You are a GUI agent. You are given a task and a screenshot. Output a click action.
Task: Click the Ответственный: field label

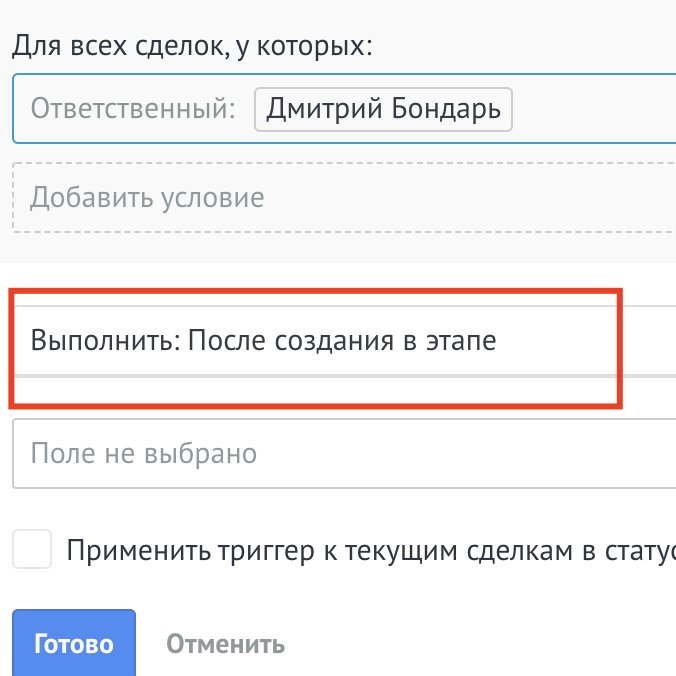click(x=133, y=108)
